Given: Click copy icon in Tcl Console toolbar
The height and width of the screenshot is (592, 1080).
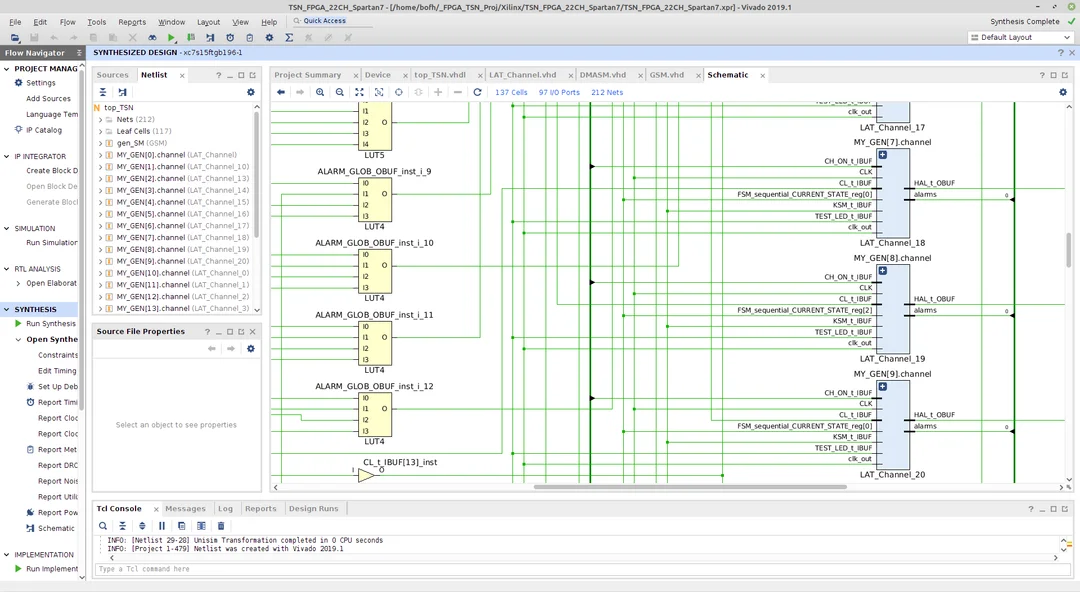Looking at the screenshot, I should [x=181, y=526].
